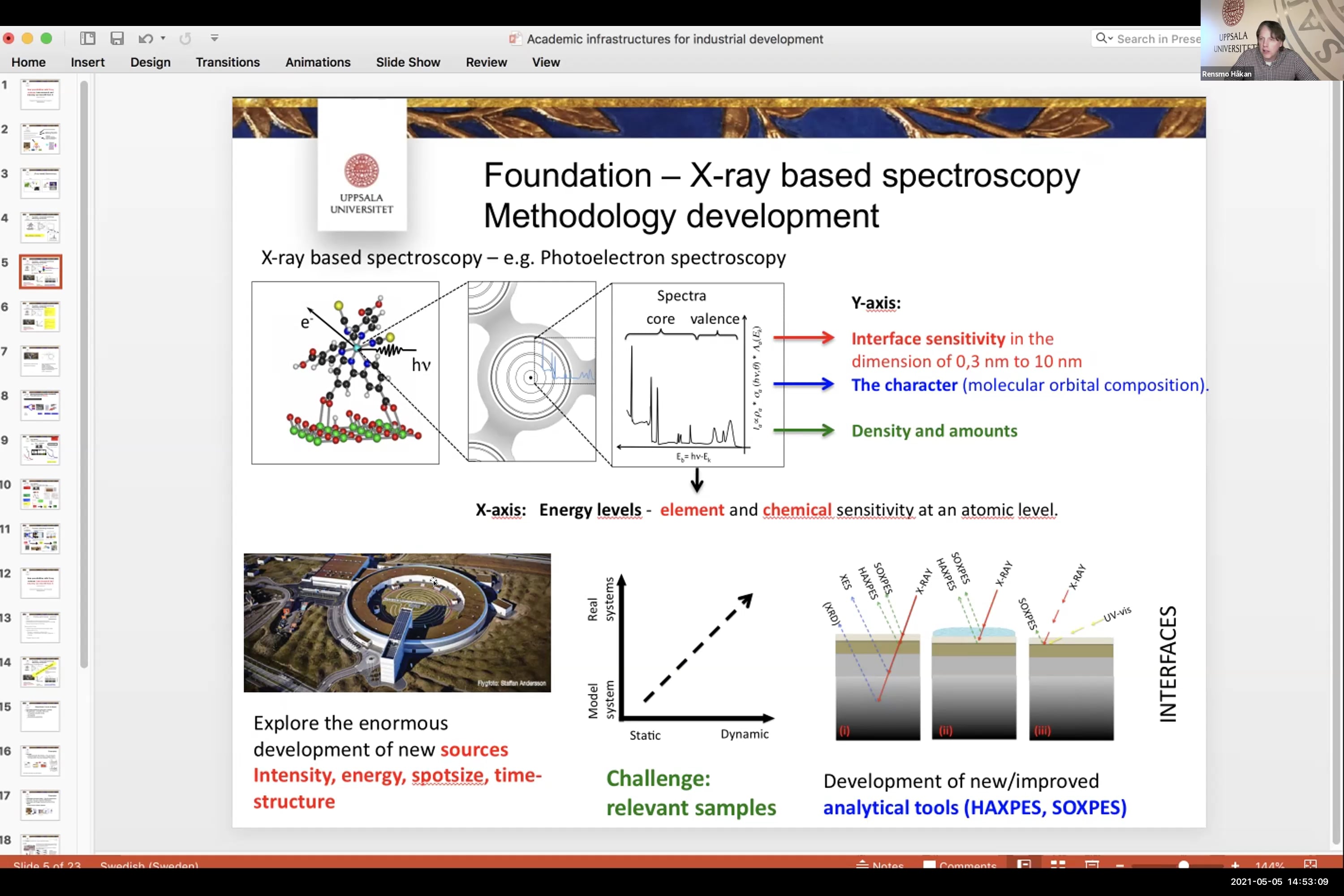Click the zoom in plus button
The height and width of the screenshot is (896, 1344).
coord(1235,865)
